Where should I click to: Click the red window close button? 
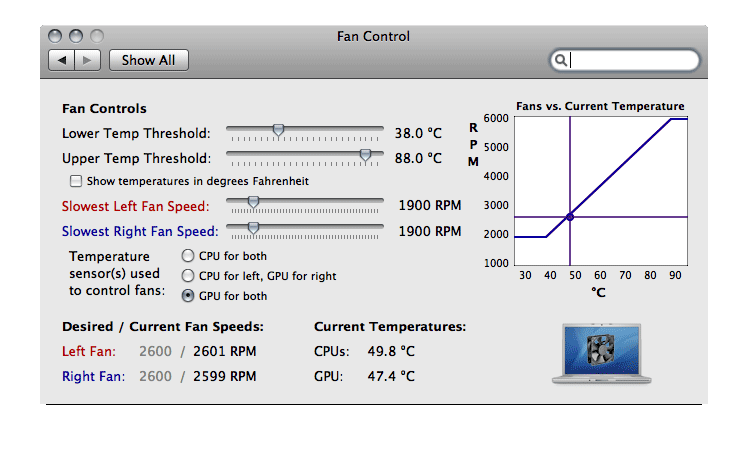point(55,36)
